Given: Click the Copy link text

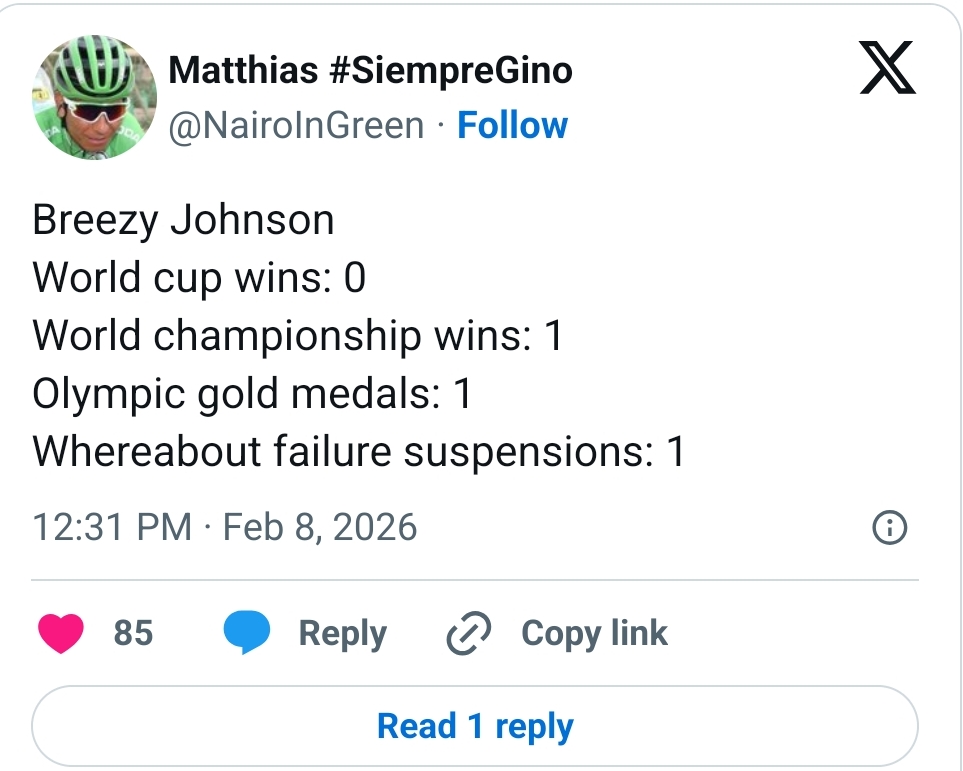Looking at the screenshot, I should (594, 633).
